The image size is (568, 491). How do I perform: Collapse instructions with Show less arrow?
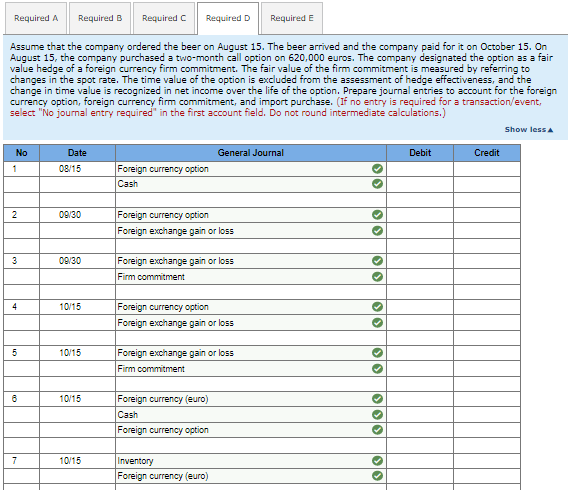click(529, 130)
